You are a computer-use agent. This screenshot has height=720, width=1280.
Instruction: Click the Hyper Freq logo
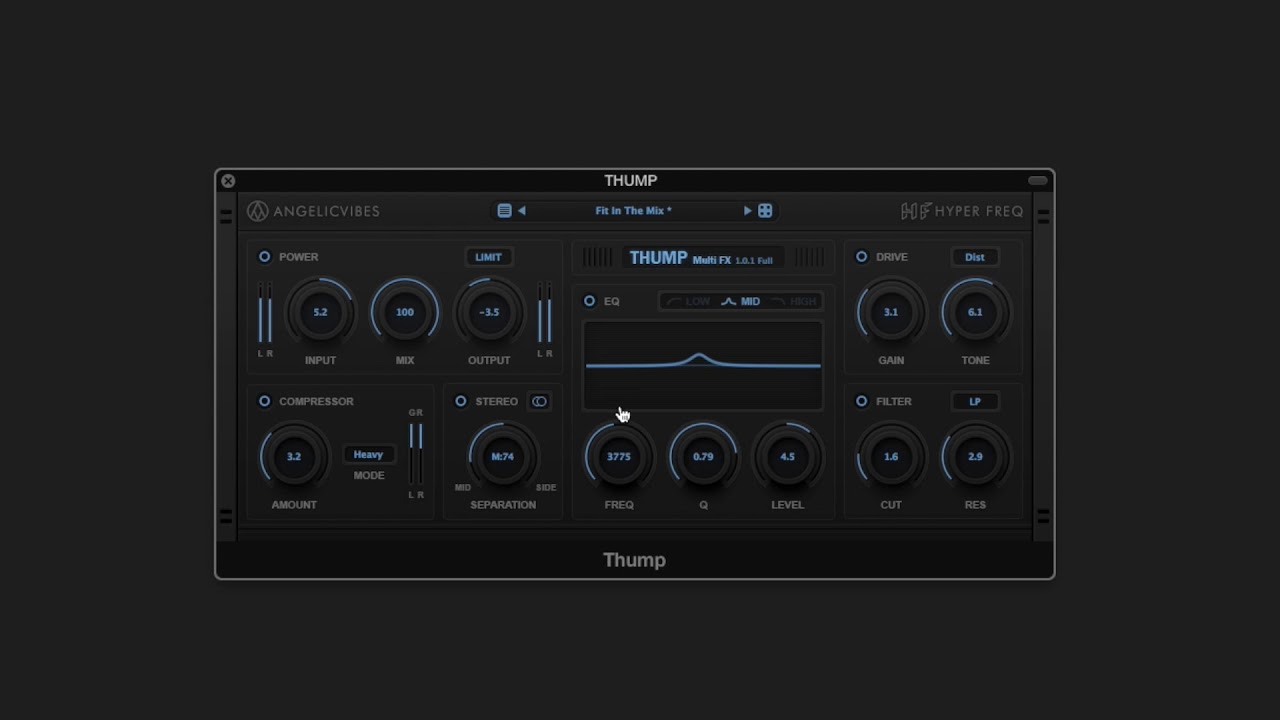[962, 211]
